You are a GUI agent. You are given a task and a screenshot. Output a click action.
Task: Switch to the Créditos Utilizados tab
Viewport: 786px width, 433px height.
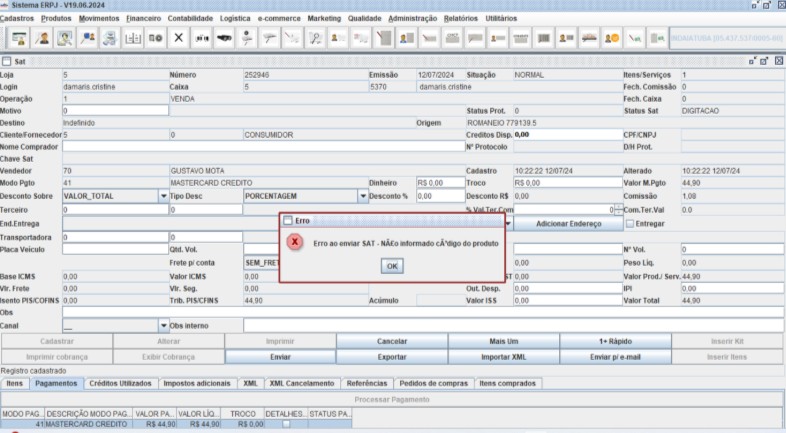pyautogui.click(x=120, y=383)
